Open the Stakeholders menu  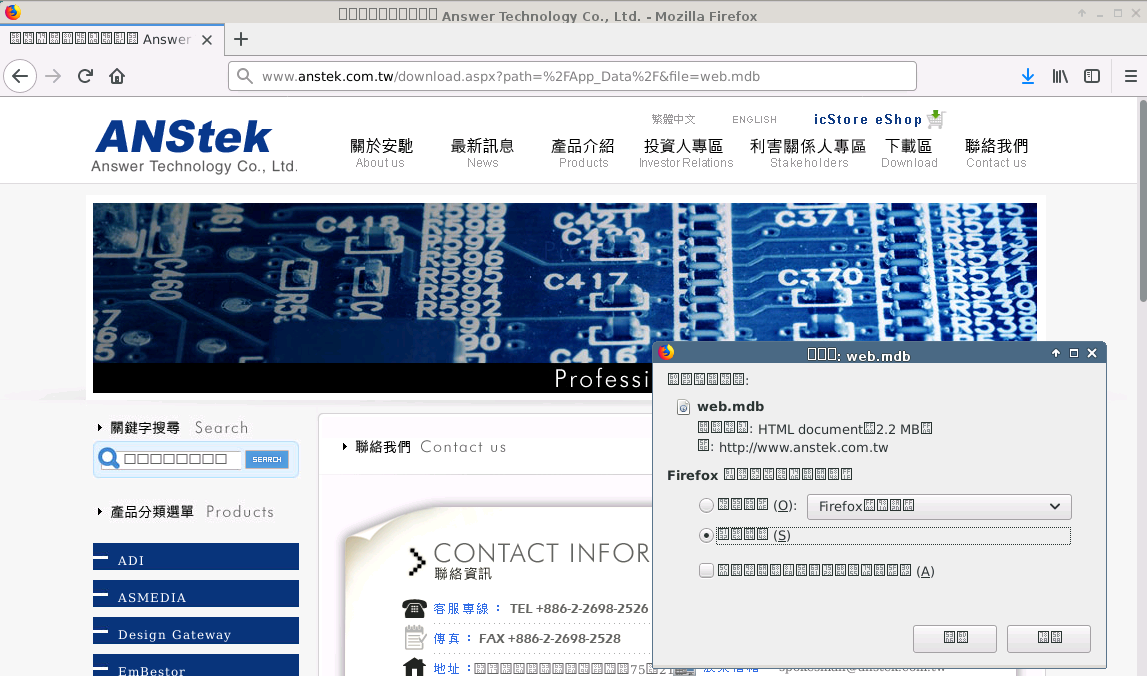(808, 154)
